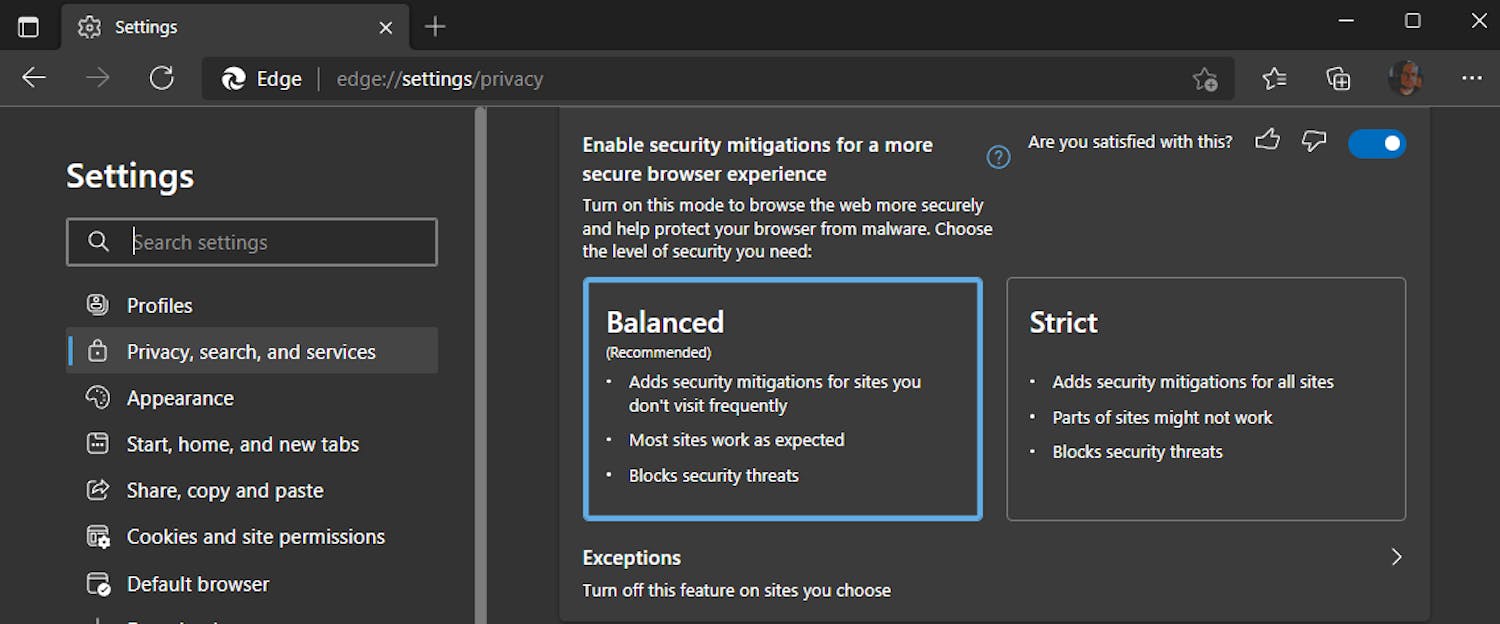This screenshot has height=624, width=1500.
Task: Disable security mitigations toggle
Action: click(1377, 143)
